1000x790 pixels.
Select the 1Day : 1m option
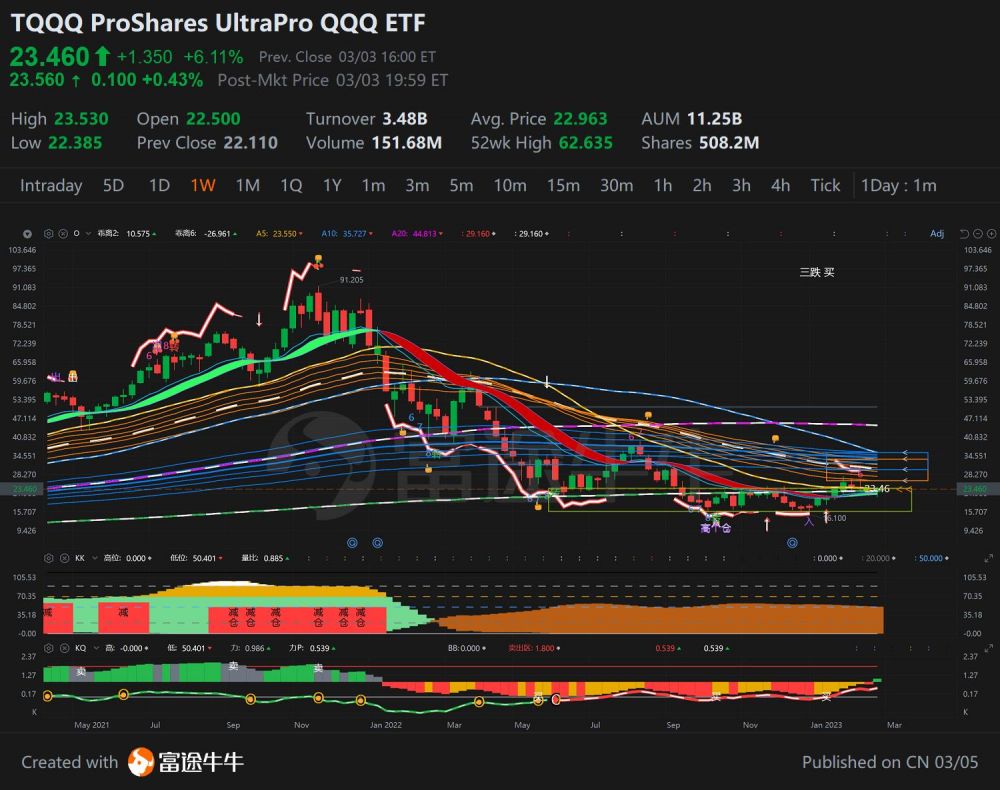899,186
